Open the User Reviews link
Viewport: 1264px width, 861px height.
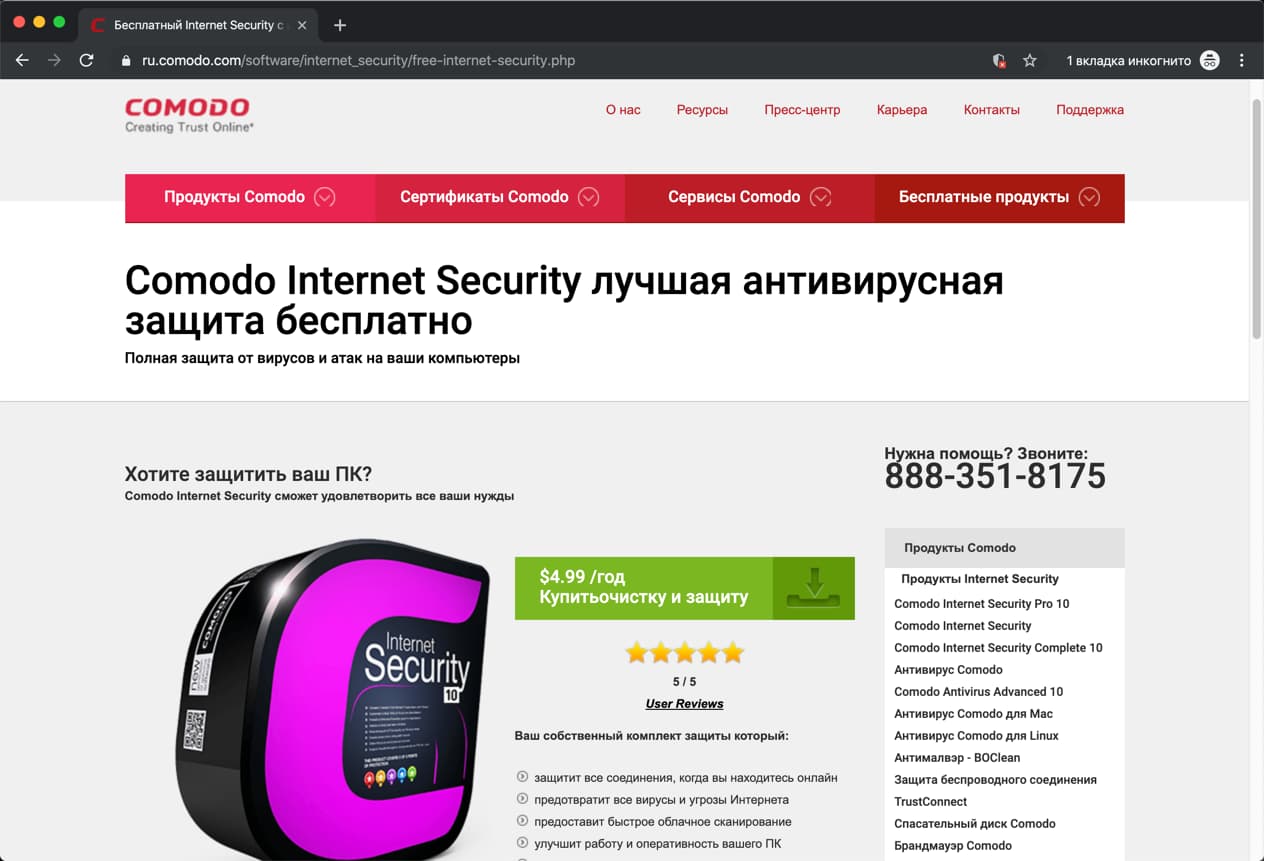pyautogui.click(x=684, y=704)
